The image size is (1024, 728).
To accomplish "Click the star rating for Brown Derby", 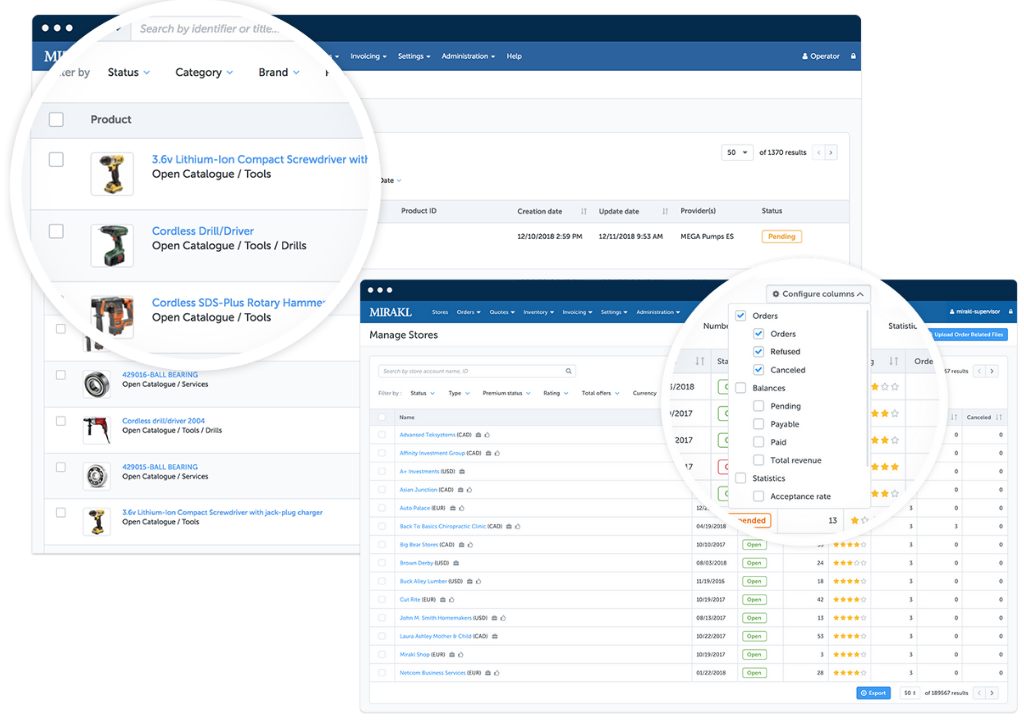I will [x=850, y=563].
